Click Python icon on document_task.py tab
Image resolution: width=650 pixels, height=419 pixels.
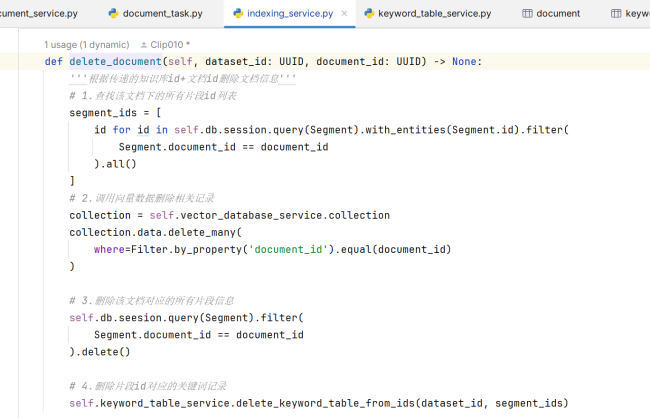[x=112, y=14]
